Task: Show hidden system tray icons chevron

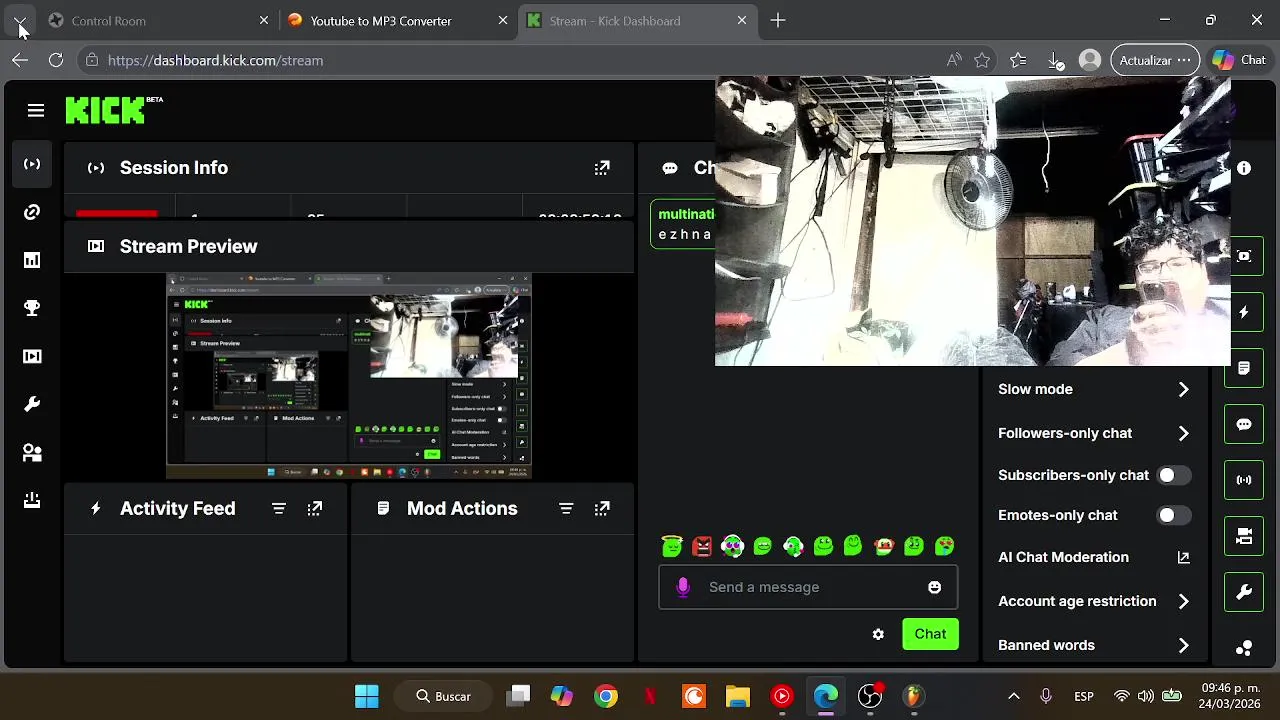Action: coord(1013,696)
